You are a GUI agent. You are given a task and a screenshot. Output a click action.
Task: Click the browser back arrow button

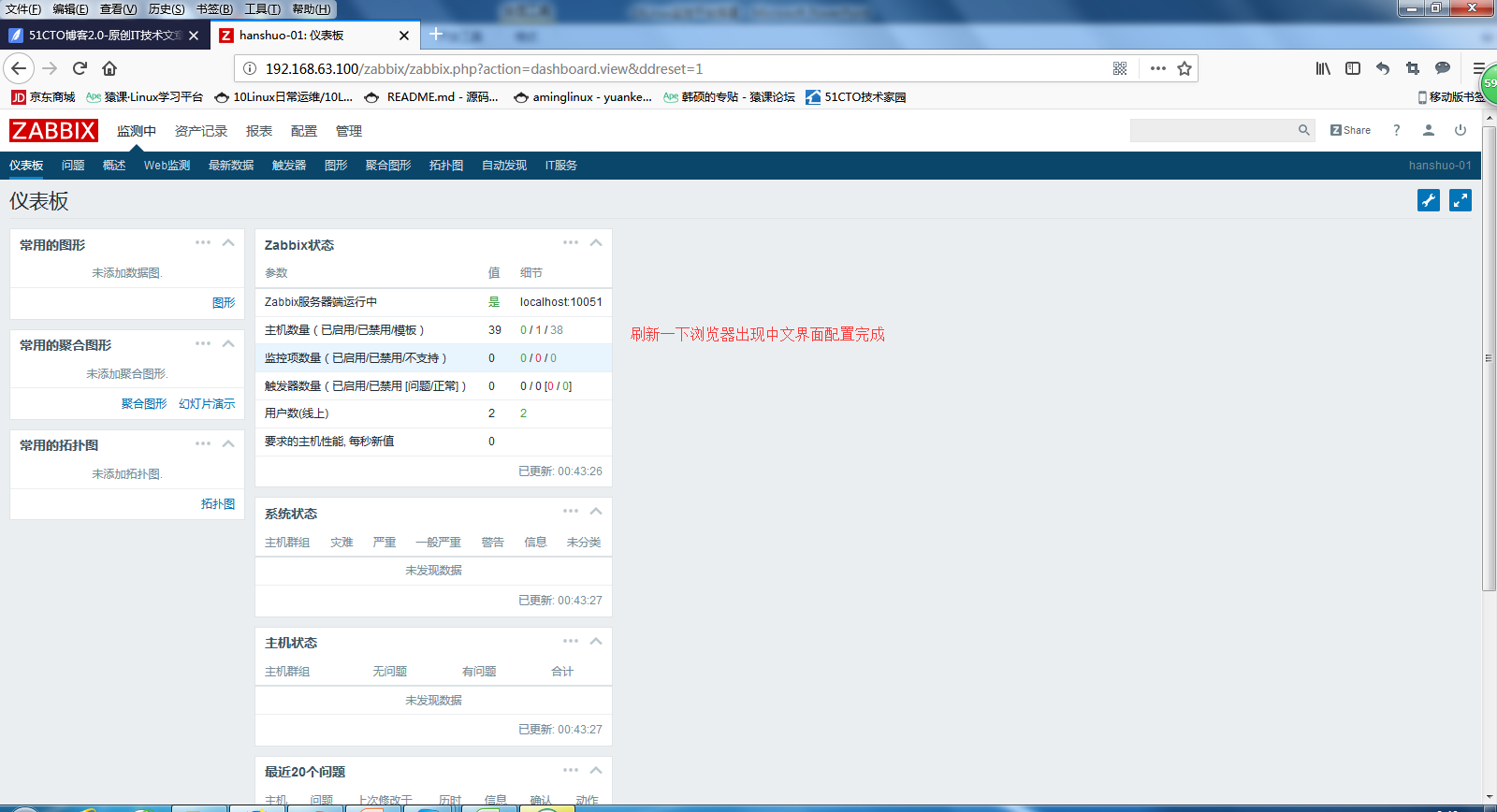pos(19,68)
